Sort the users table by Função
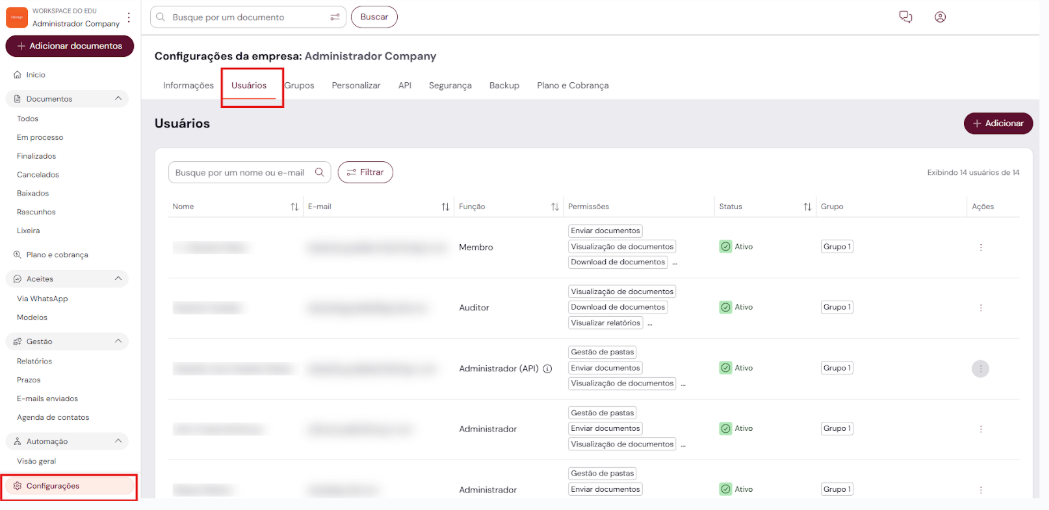This screenshot has width=1049, height=510. [555, 207]
